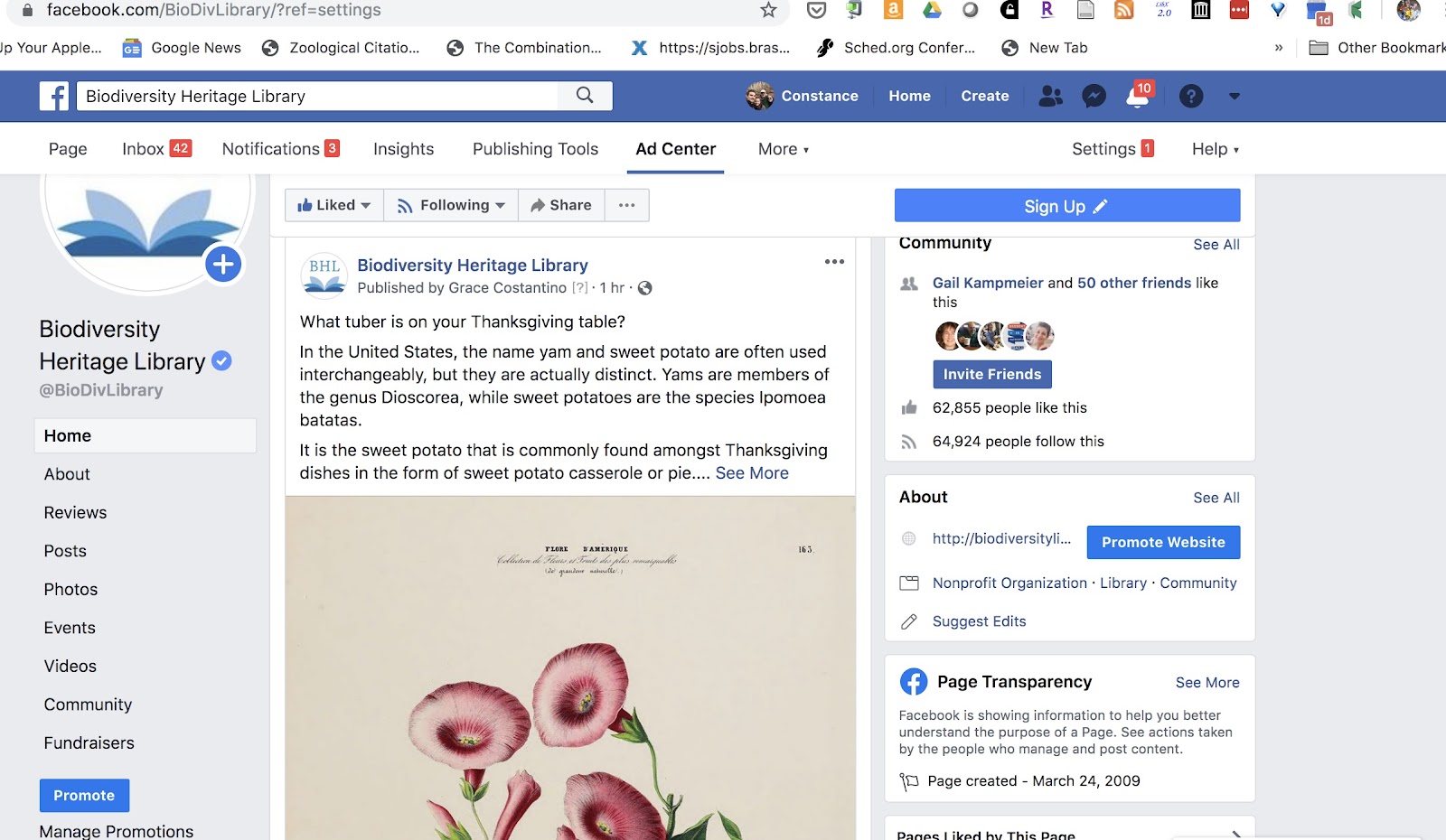Click the post's BHL page avatar
1446x840 pixels.
click(x=324, y=275)
